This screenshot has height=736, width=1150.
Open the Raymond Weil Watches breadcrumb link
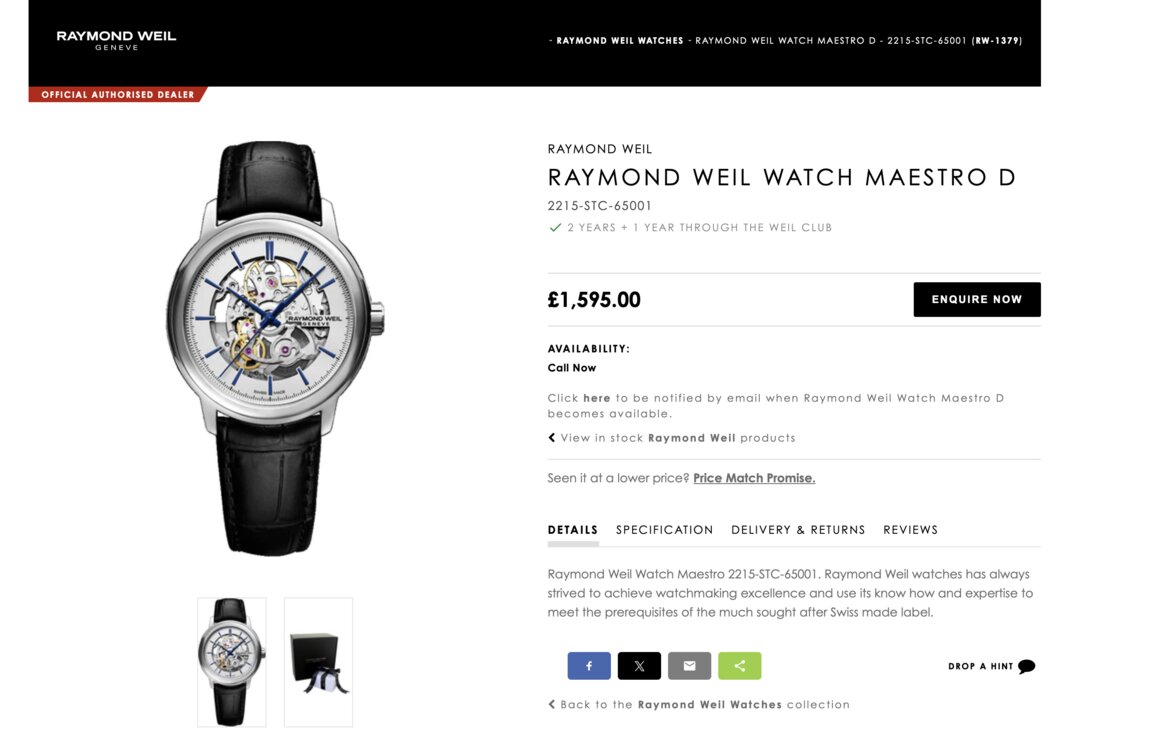coord(620,41)
